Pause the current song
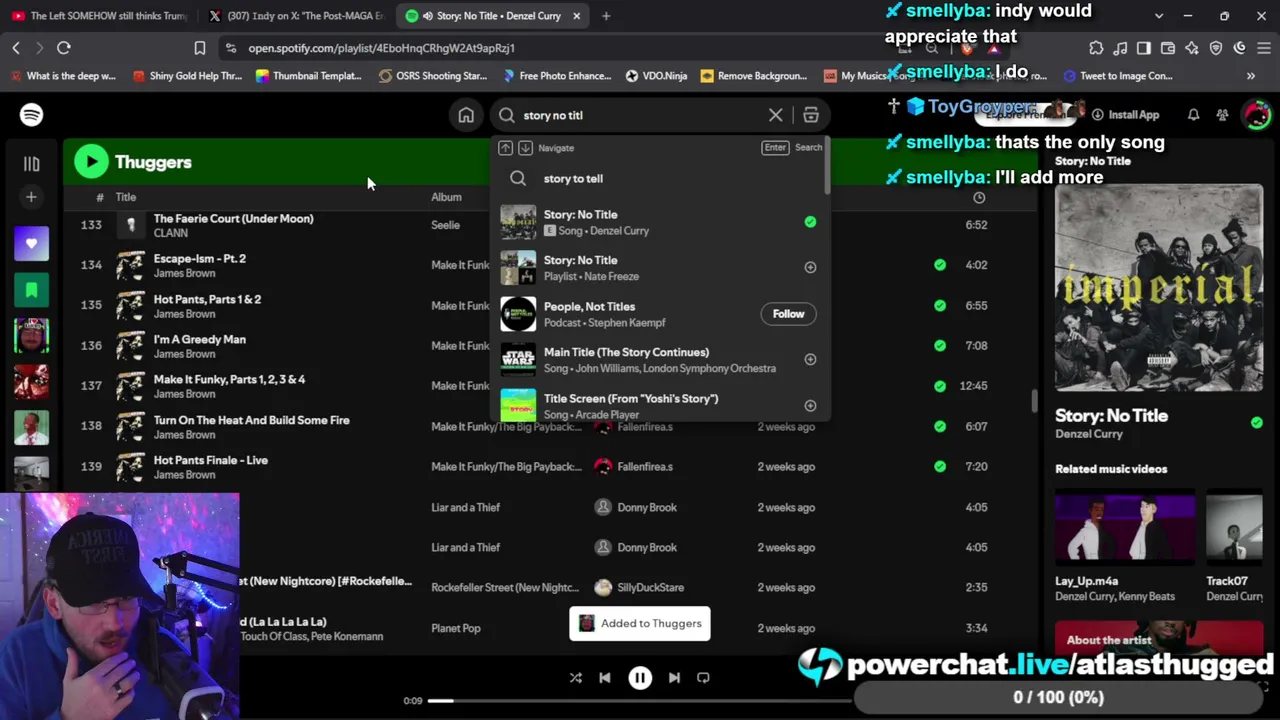This screenshot has height=720, width=1280. (640, 677)
